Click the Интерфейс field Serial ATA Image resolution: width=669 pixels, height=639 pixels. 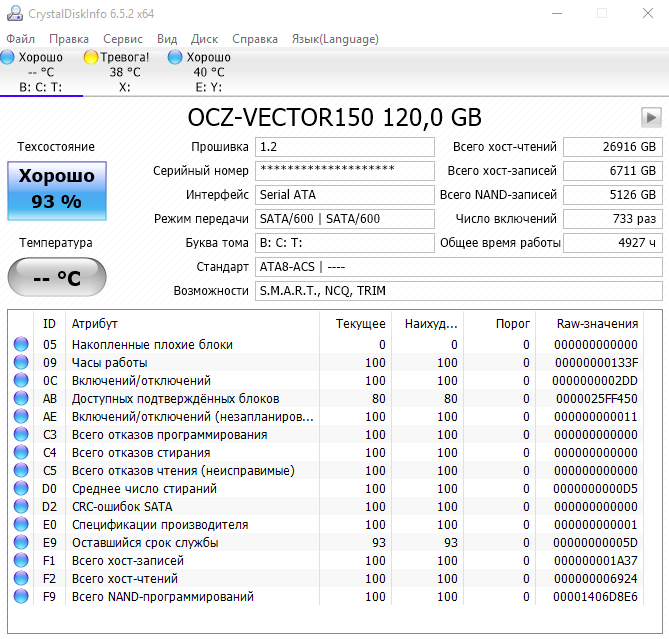[345, 195]
